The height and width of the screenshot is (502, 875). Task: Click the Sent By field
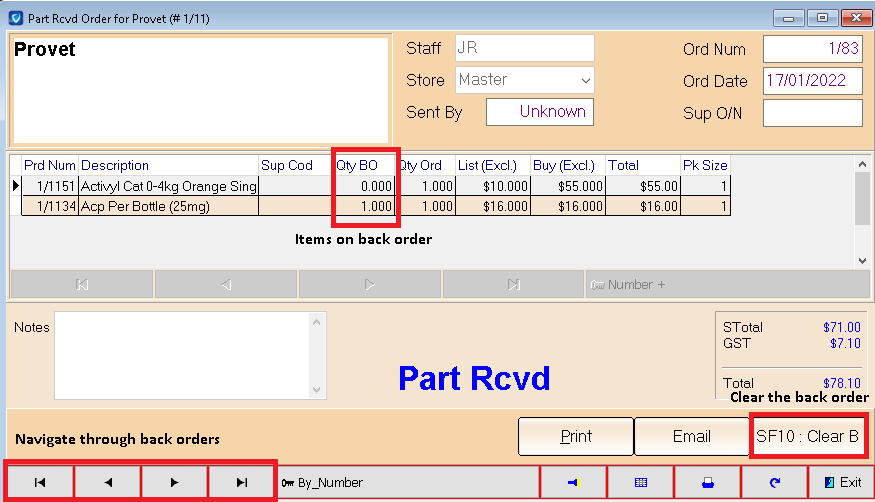pyautogui.click(x=540, y=112)
